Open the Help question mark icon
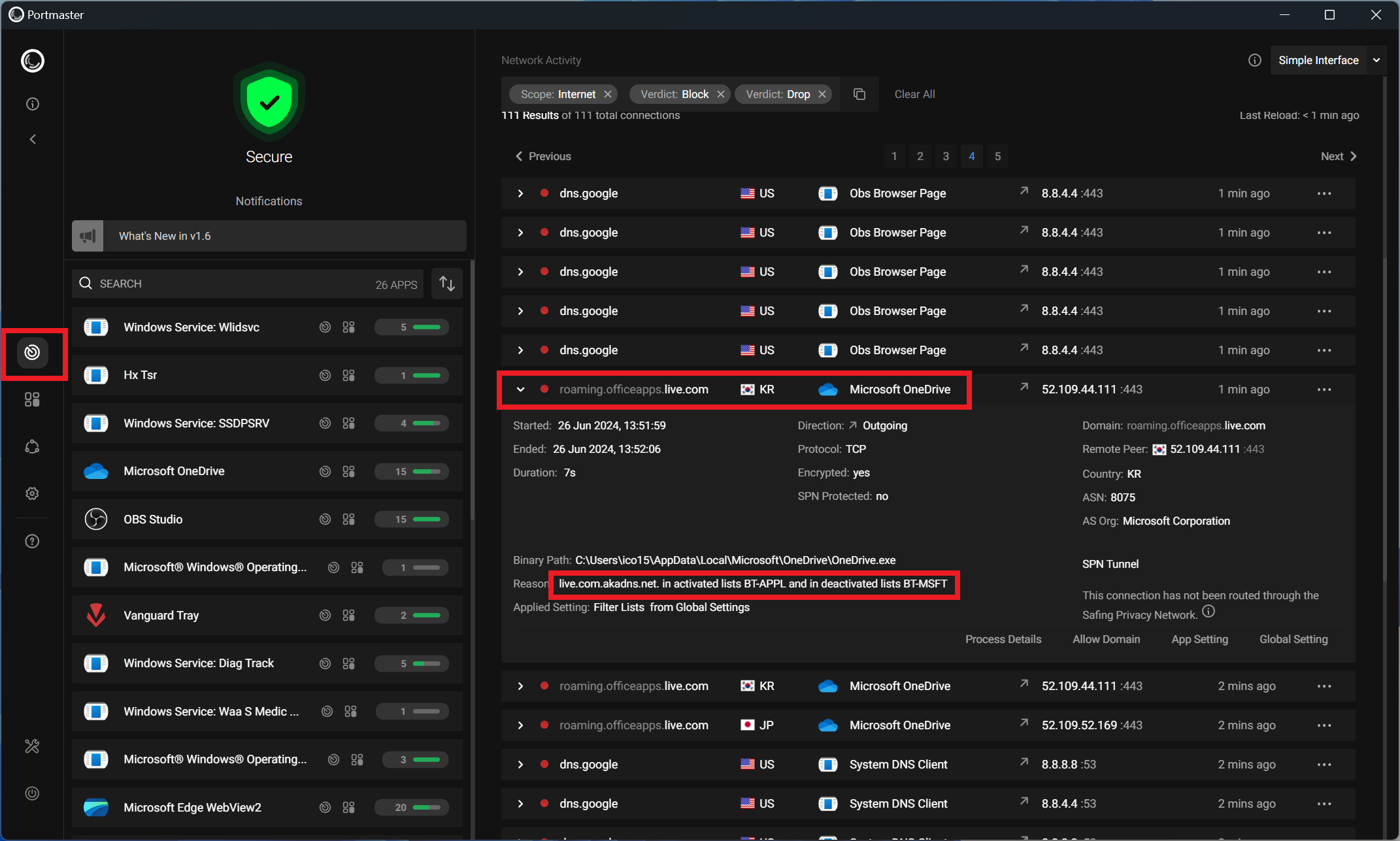 pyautogui.click(x=32, y=541)
